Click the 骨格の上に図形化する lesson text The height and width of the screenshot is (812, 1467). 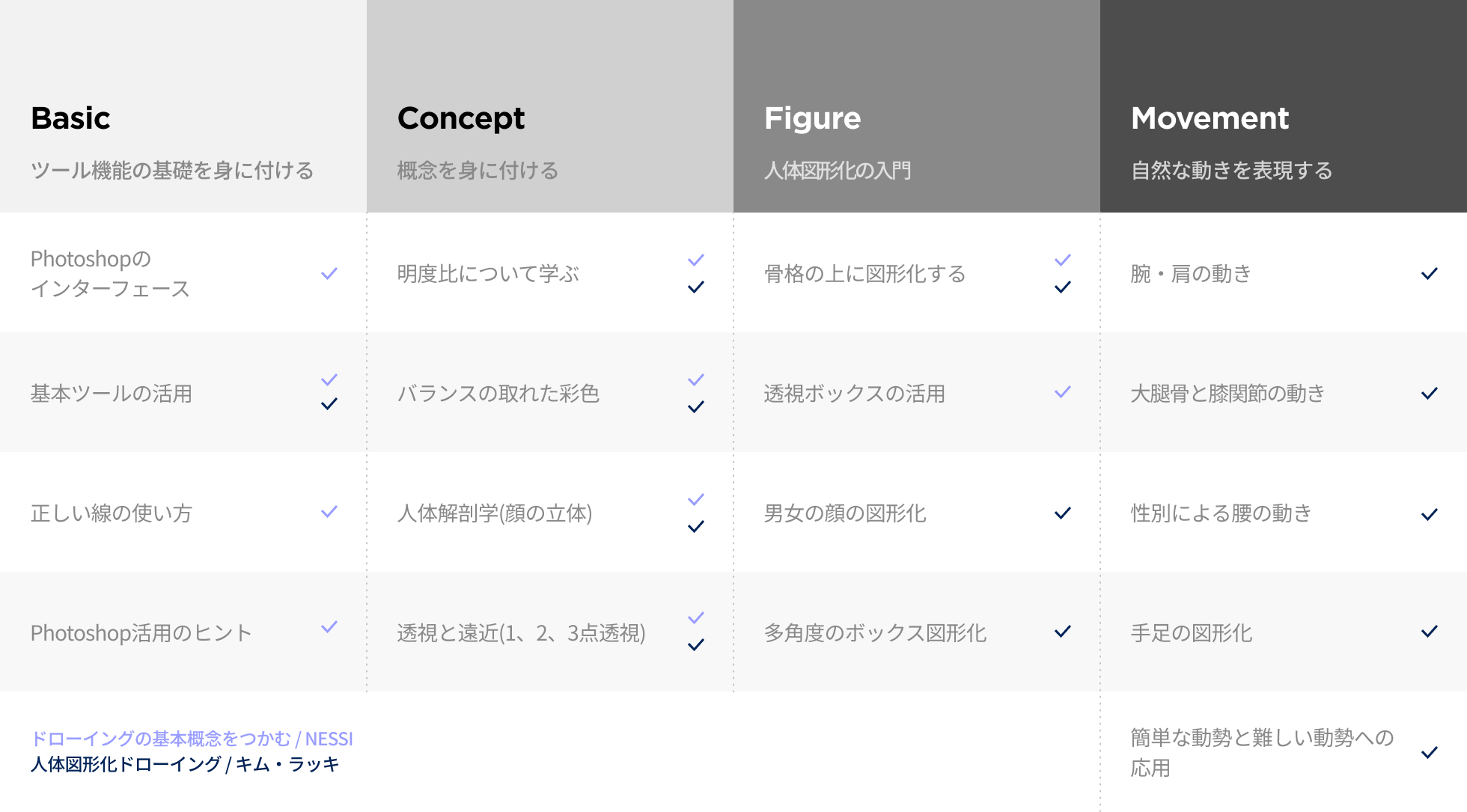tap(864, 274)
